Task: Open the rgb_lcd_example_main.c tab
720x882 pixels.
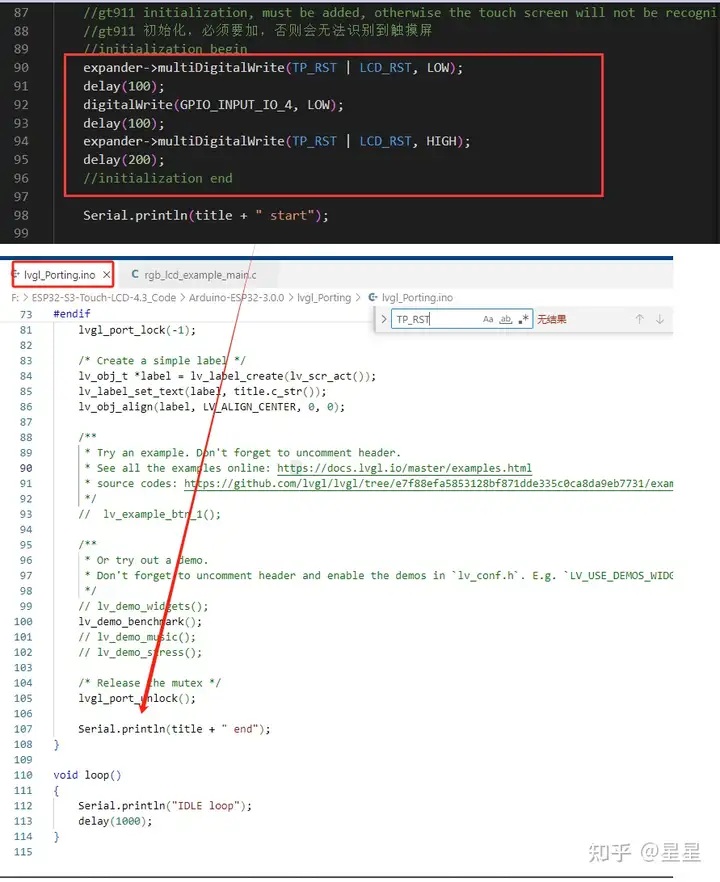Action: tap(200, 275)
